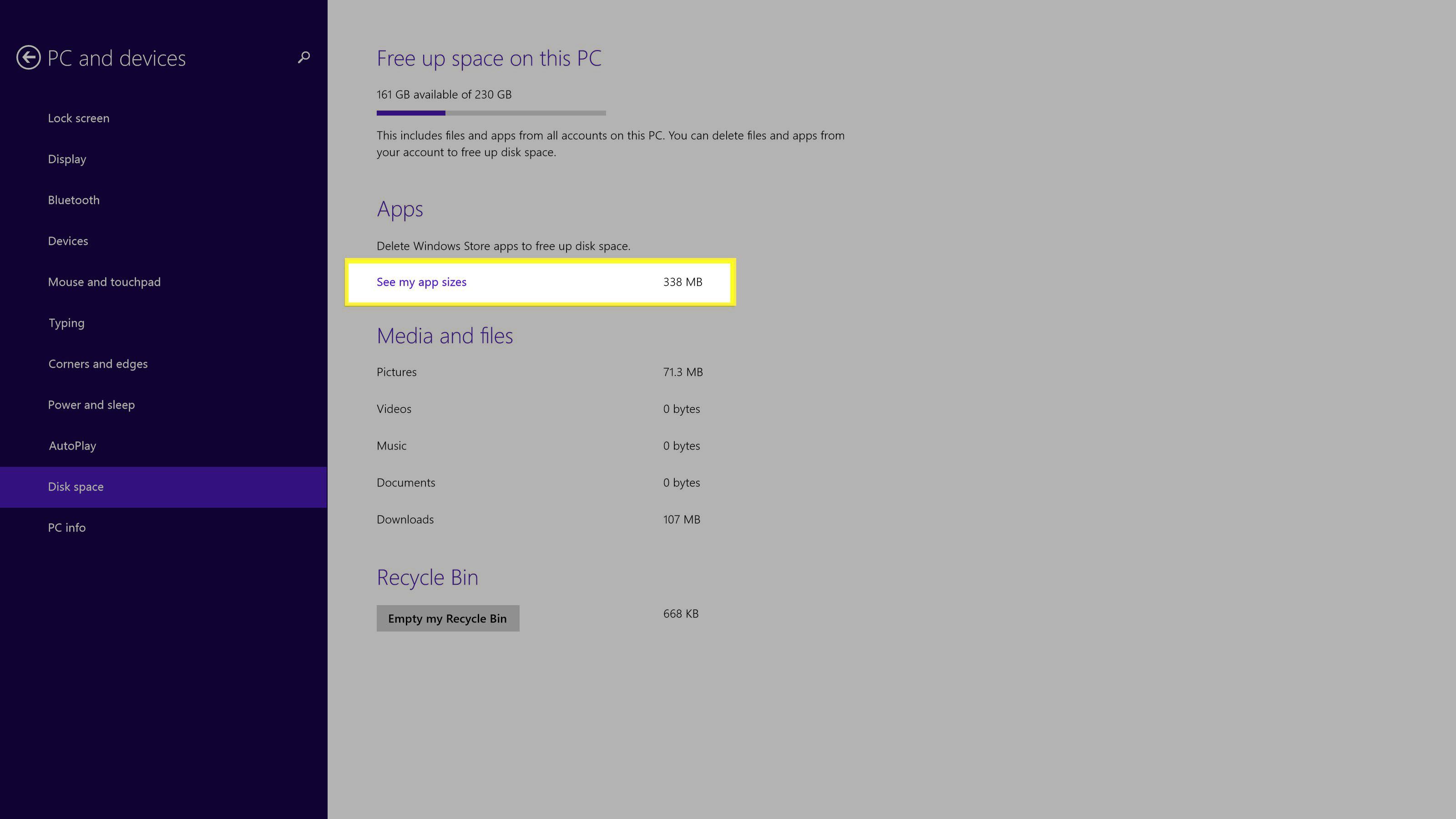This screenshot has width=1456, height=819.
Task: Click the 161 GB available text
Action: tap(444, 94)
